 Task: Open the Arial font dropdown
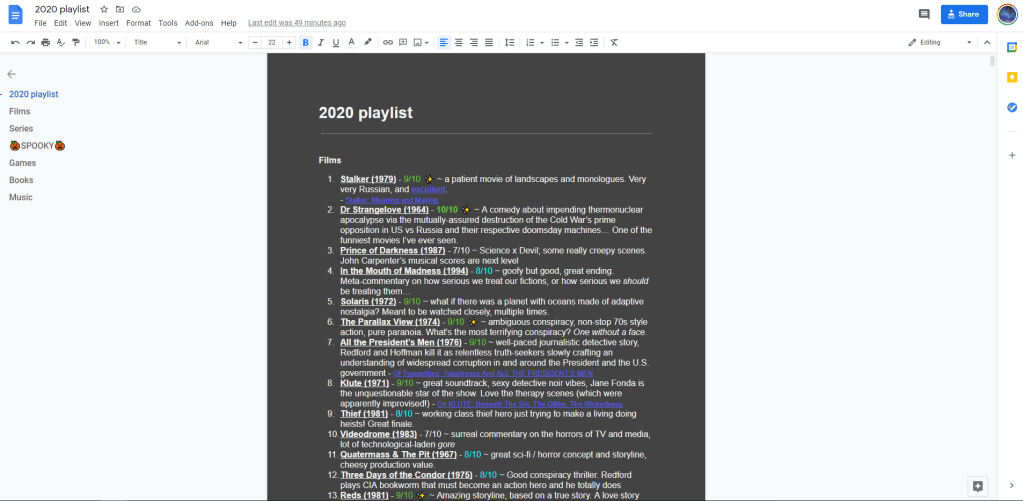click(x=218, y=43)
